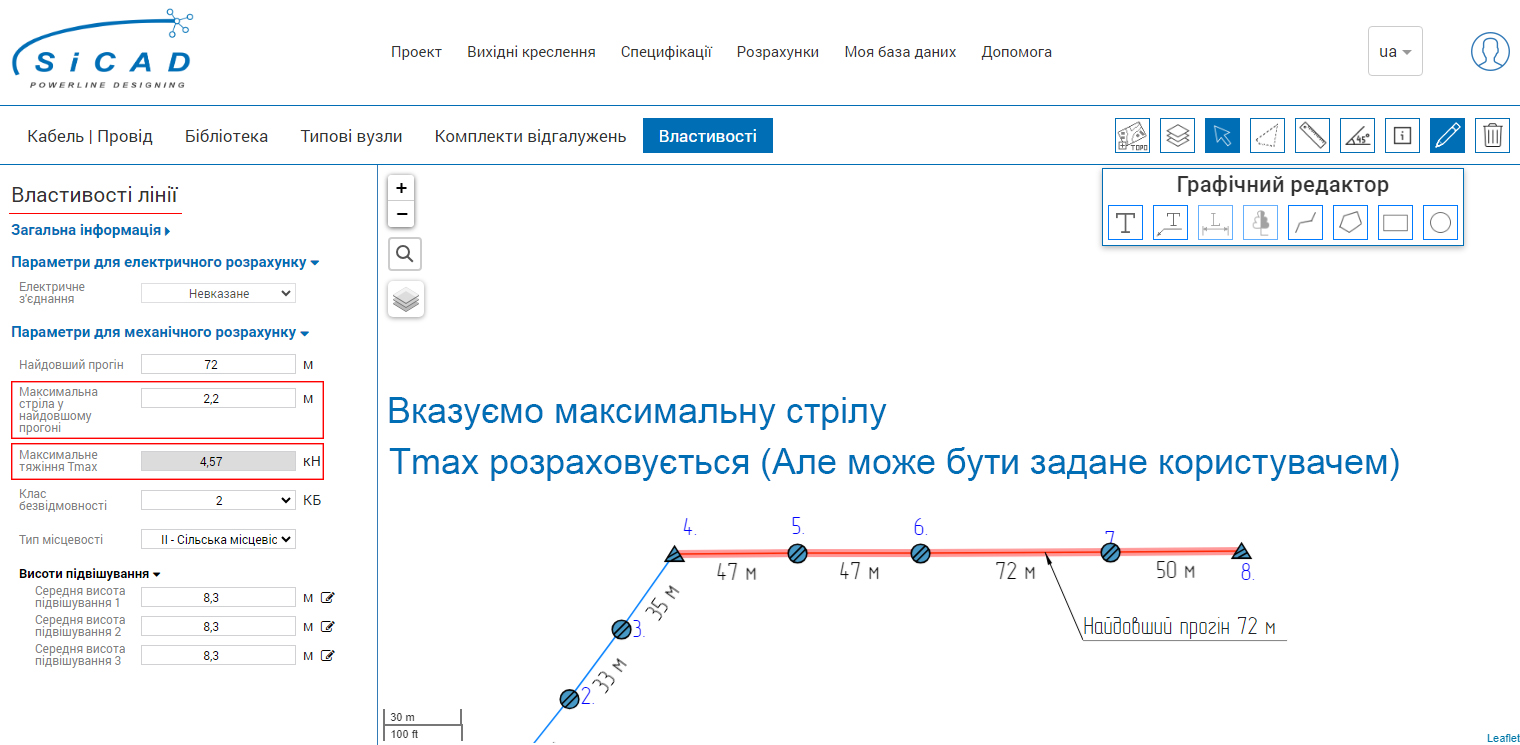Click the information tool icon
This screenshot has width=1520, height=745.
pyautogui.click(x=1402, y=135)
